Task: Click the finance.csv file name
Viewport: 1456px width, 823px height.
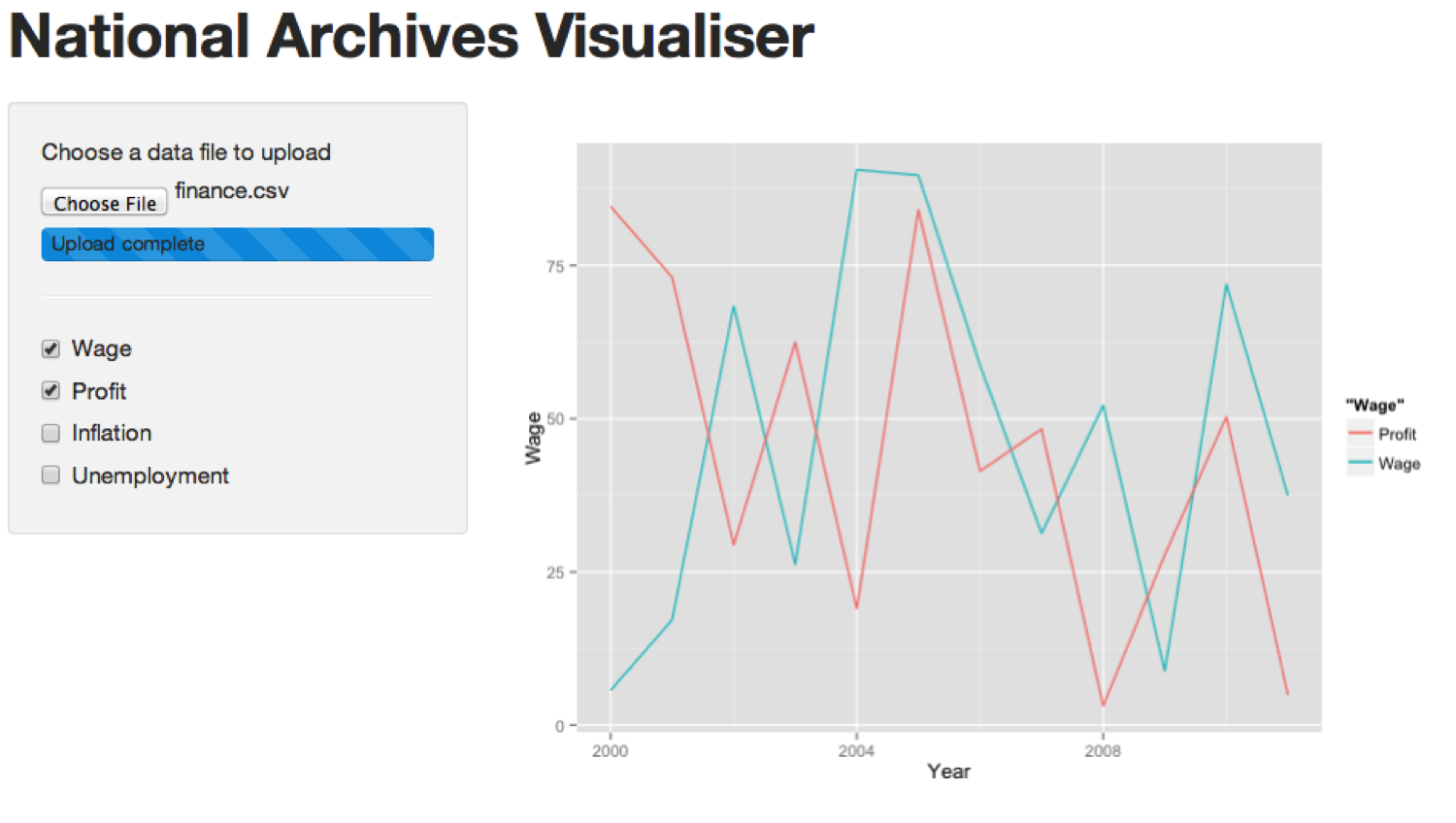Action: (232, 190)
